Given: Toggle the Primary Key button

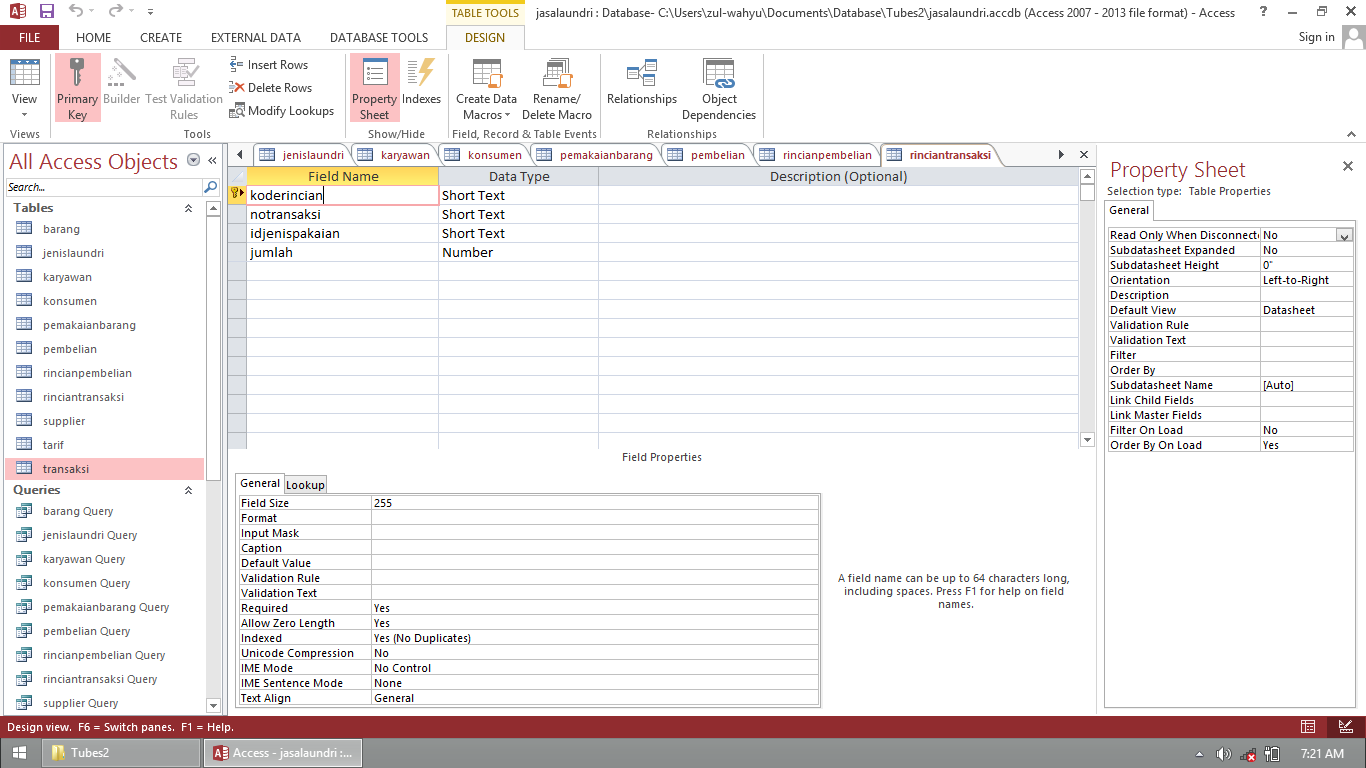Looking at the screenshot, I should 77,88.
